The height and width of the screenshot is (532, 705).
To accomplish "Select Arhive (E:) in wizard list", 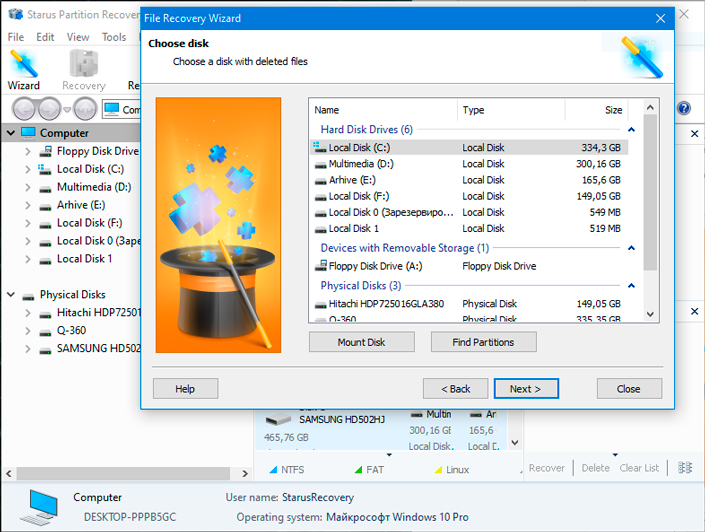I will [468, 180].
